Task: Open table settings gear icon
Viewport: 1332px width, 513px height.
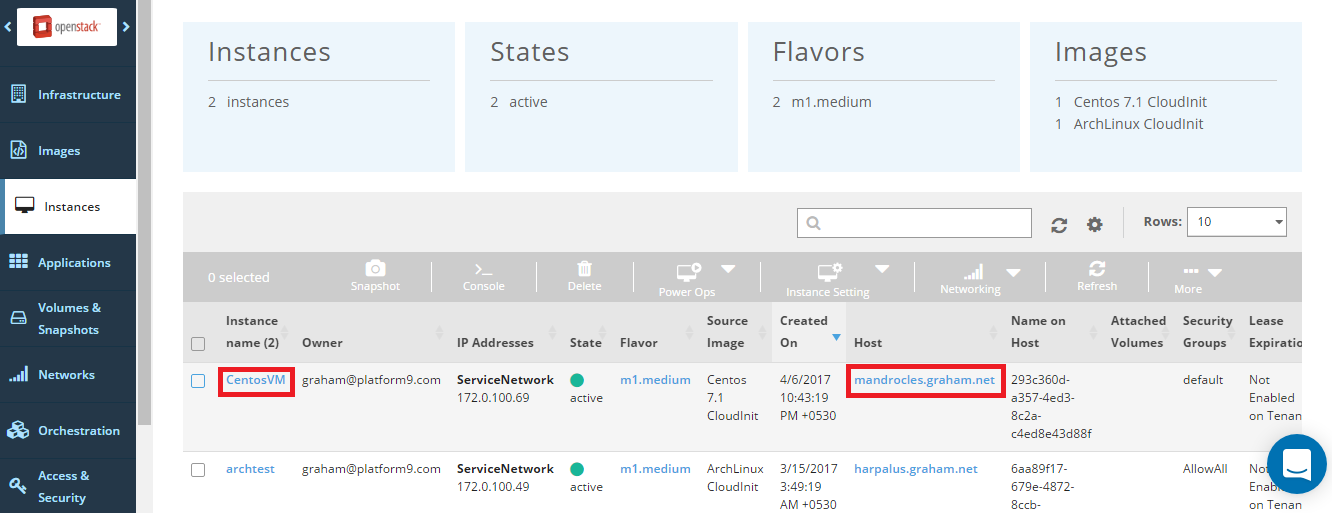Action: [1095, 225]
